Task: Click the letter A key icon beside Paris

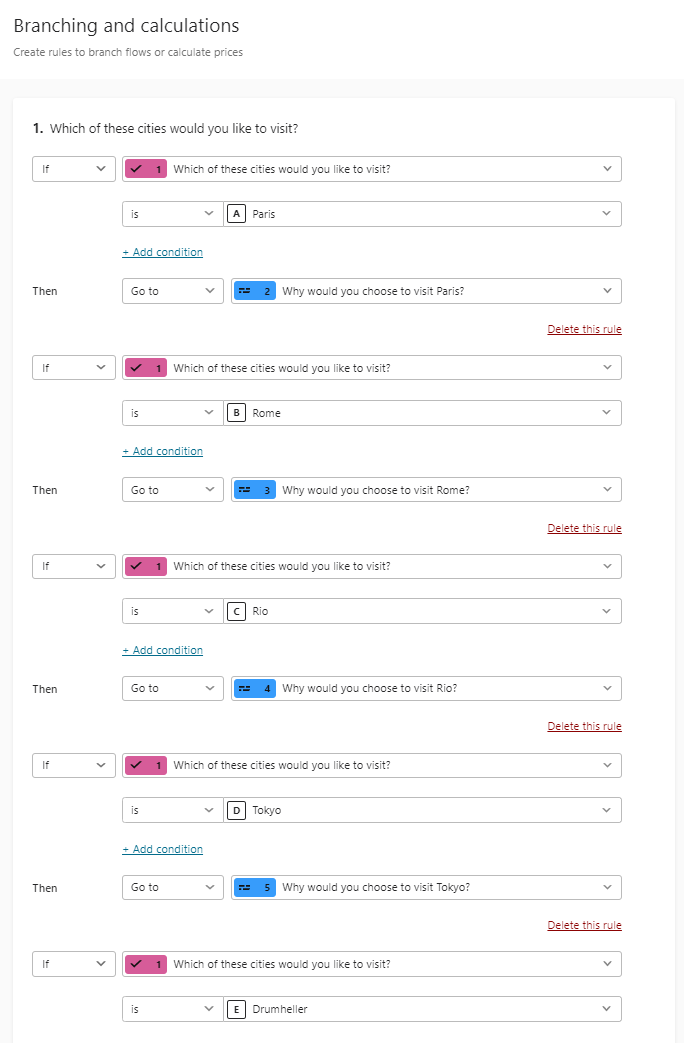Action: [236, 214]
